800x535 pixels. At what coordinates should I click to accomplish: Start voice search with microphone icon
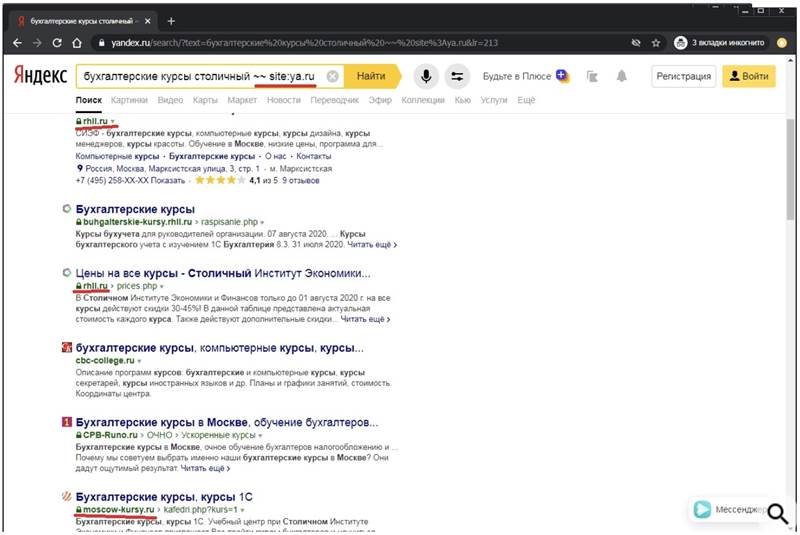426,76
